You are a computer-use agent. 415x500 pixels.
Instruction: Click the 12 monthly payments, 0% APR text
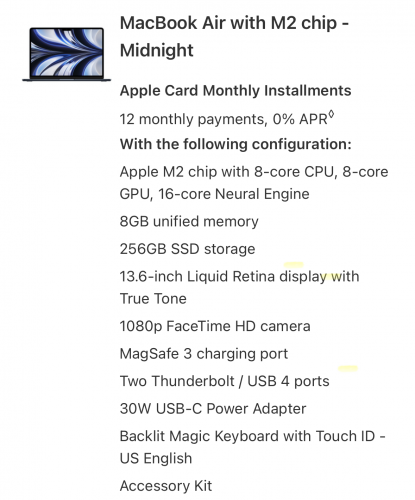pyautogui.click(x=224, y=119)
